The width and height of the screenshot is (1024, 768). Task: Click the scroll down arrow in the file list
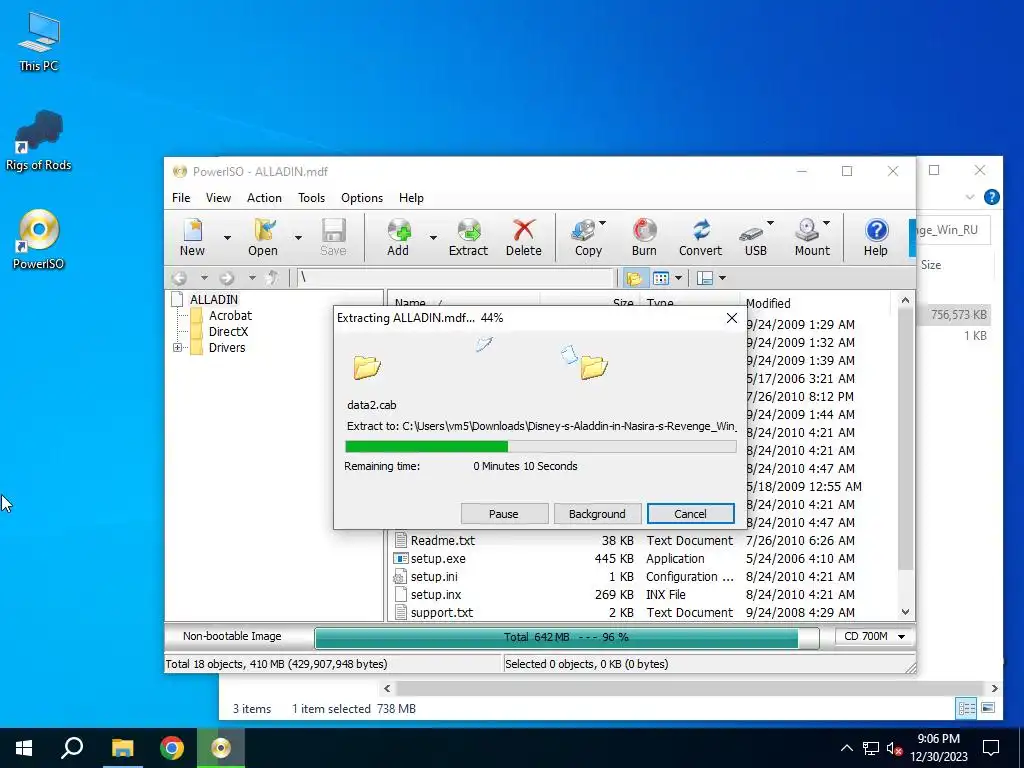click(x=905, y=612)
